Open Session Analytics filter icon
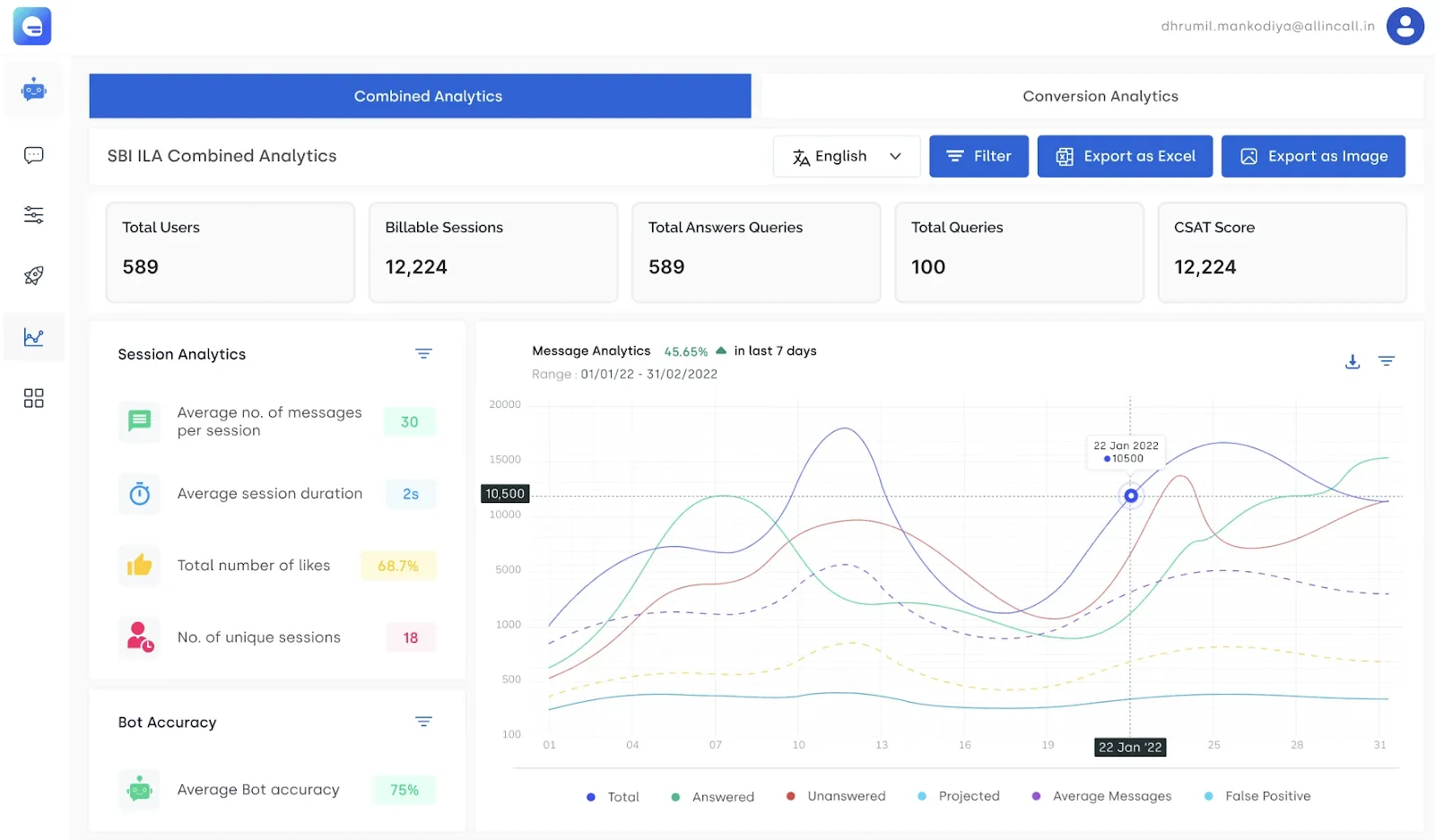The image size is (1435, 840). pos(424,354)
